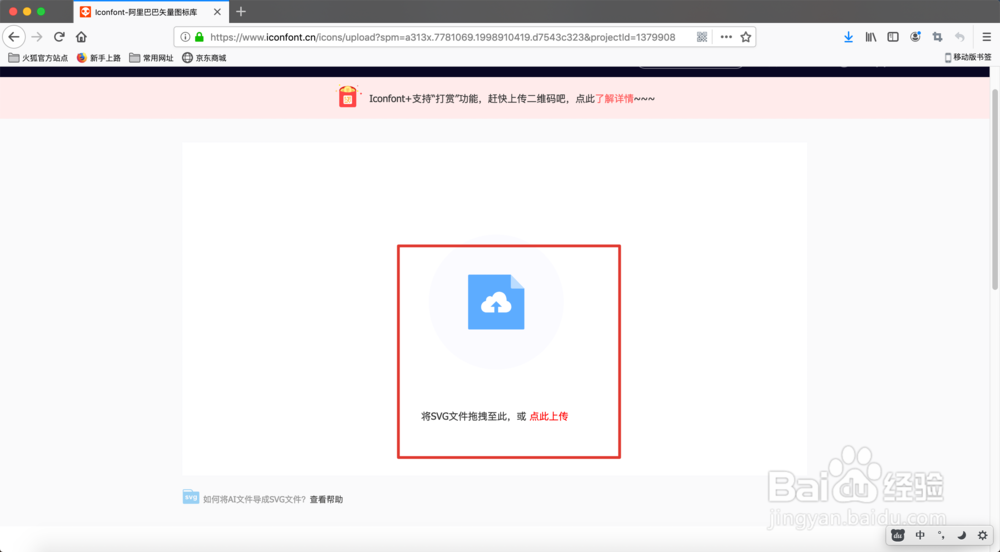Open the hamburger application menu
The width and height of the screenshot is (1000, 552).
pos(986,37)
